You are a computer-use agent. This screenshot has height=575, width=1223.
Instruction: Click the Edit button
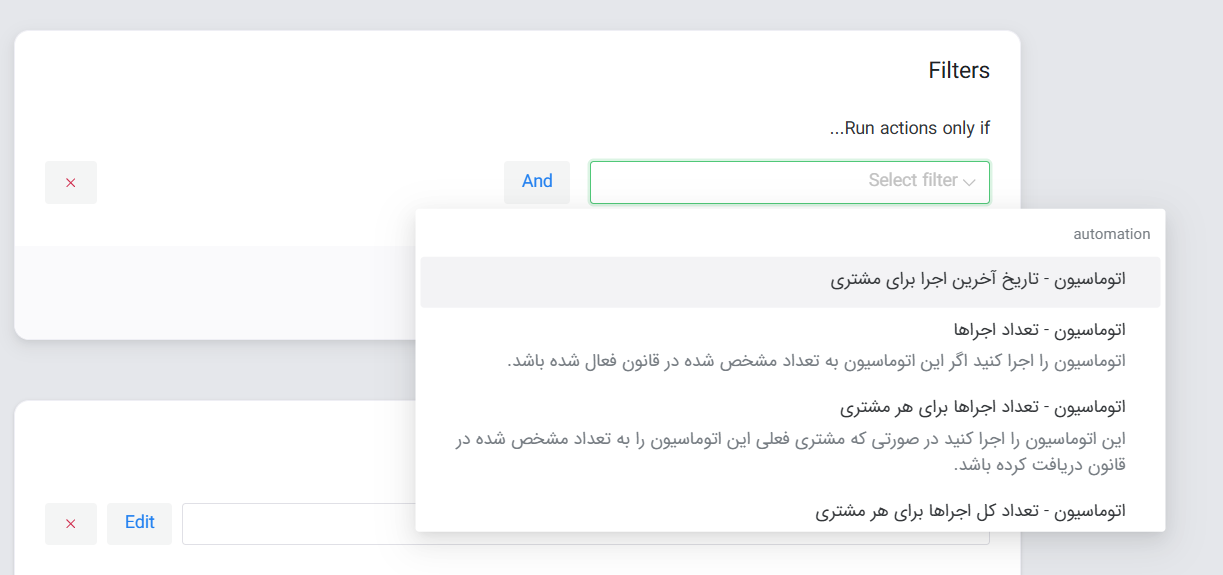coord(139,524)
